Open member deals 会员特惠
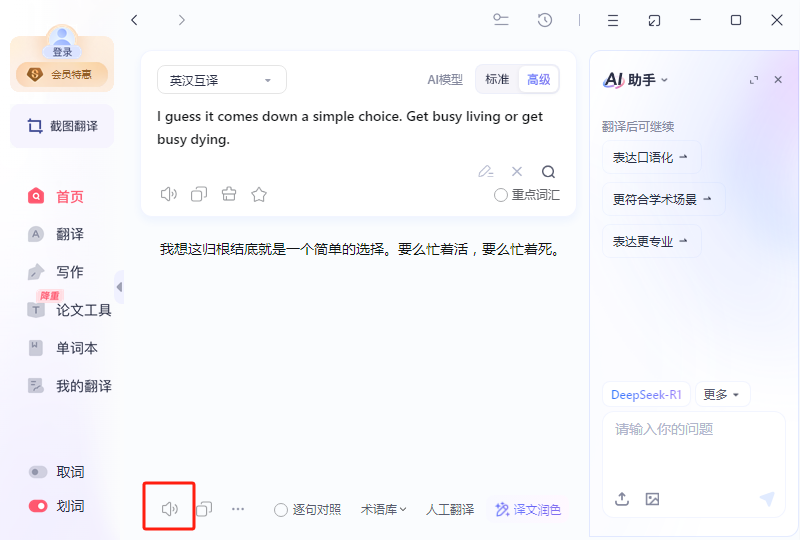Image resolution: width=800 pixels, height=540 pixels. coord(62,75)
